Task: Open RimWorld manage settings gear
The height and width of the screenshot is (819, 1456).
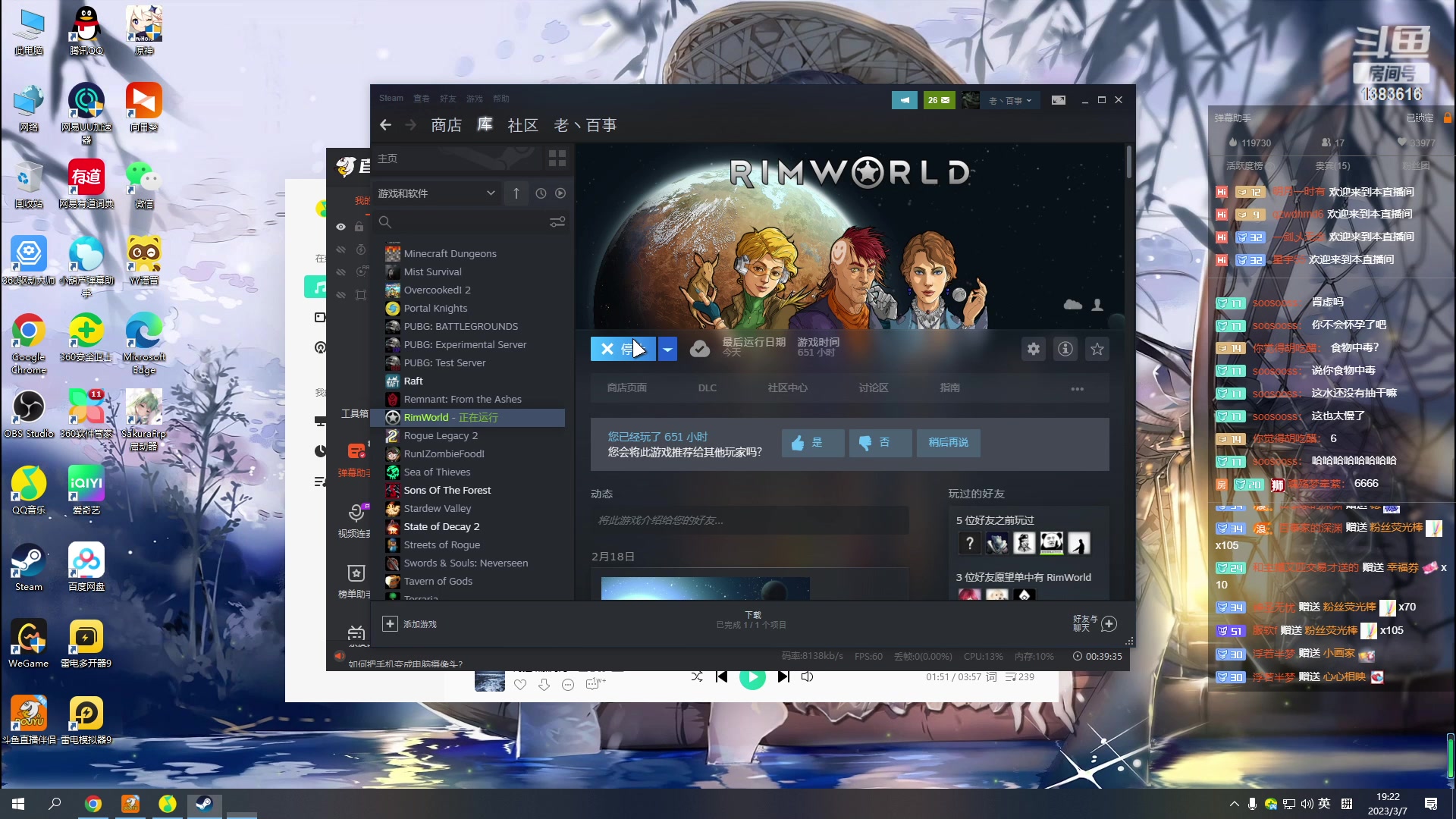Action: (x=1034, y=349)
